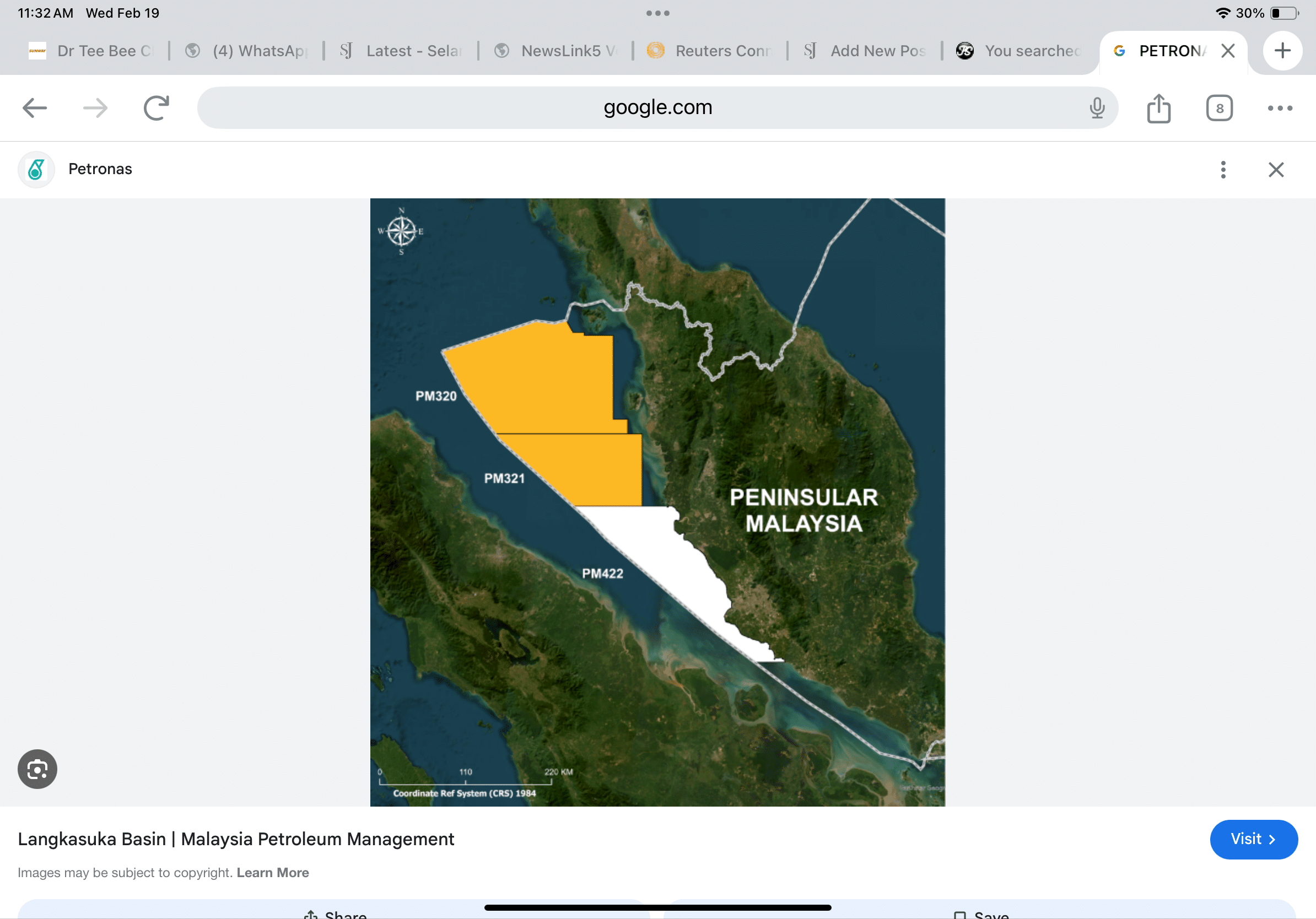Screen dimensions: 1316x919
Task: Tap the share icon in the toolbar
Action: (x=1158, y=108)
